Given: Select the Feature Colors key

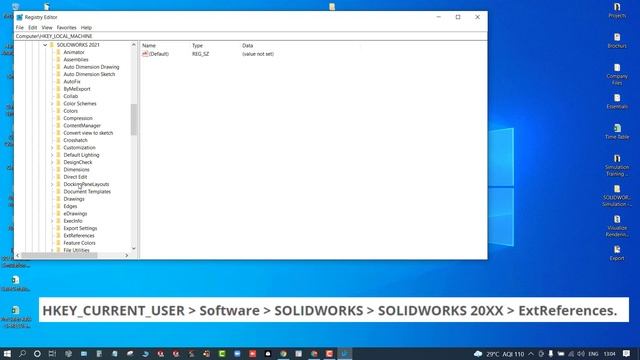Looking at the screenshot, I should coord(79,243).
